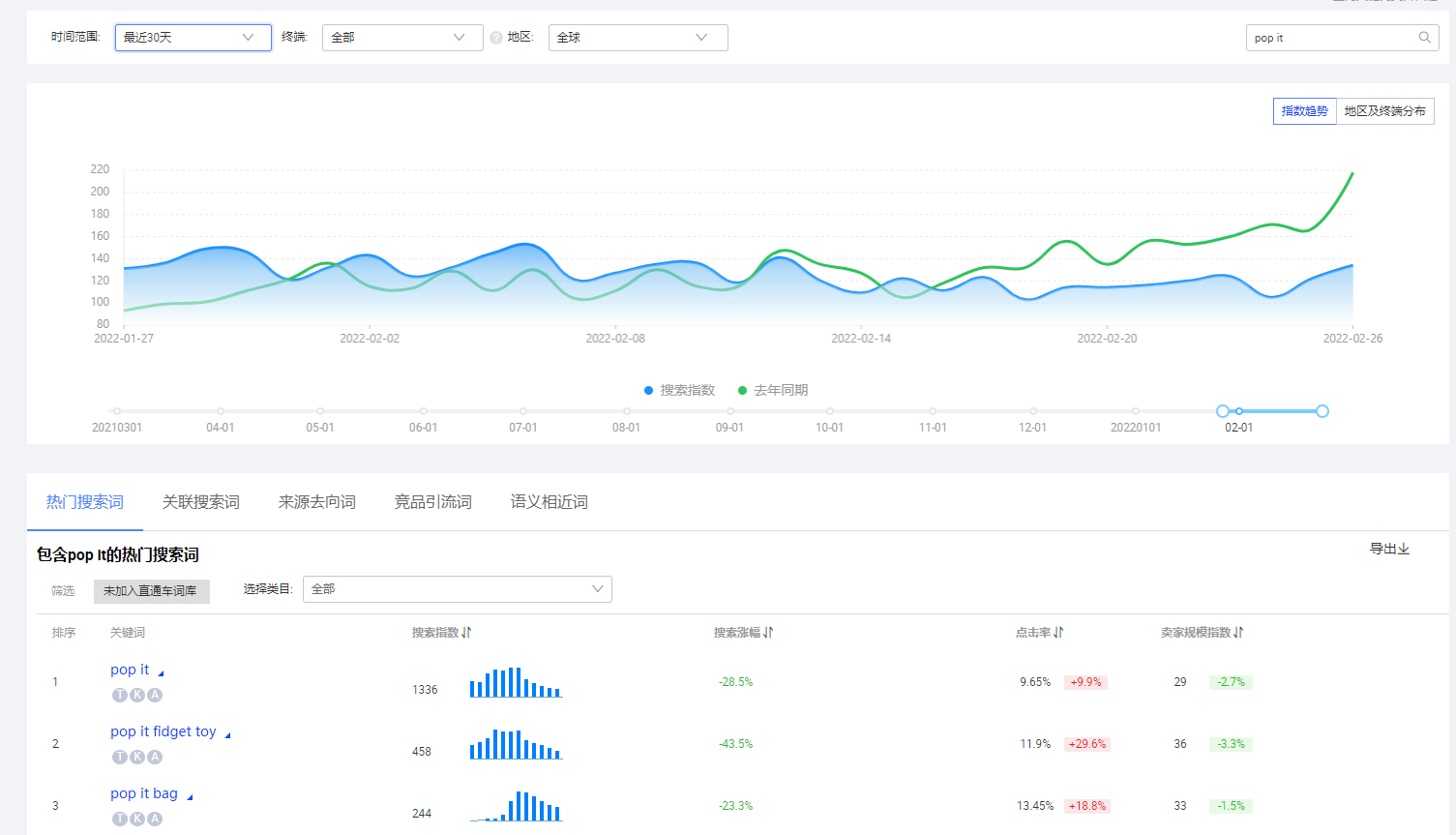Toggle 去年同期 series in chart legend
This screenshot has width=1456, height=835.
(772, 390)
